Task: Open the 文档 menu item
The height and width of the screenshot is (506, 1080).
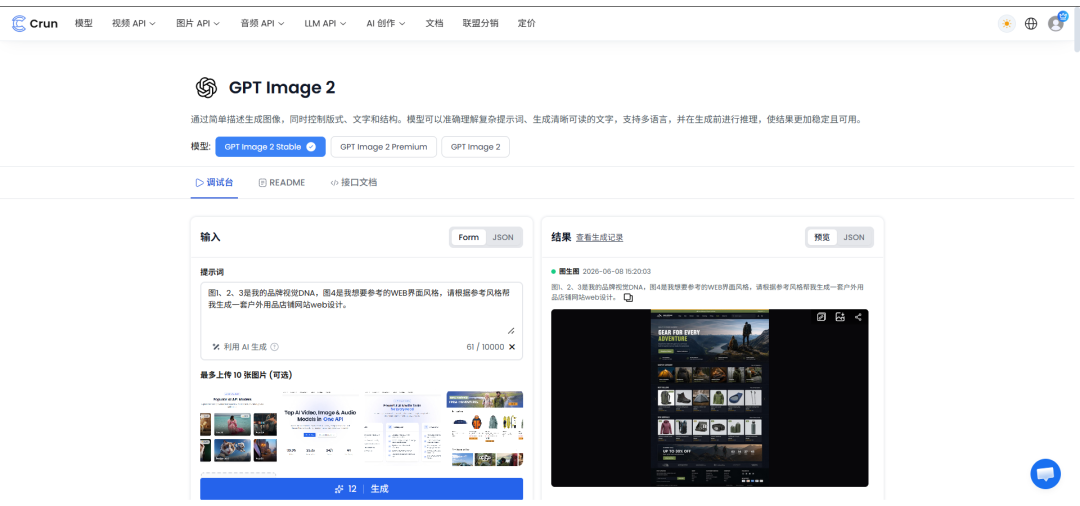Action: (435, 23)
